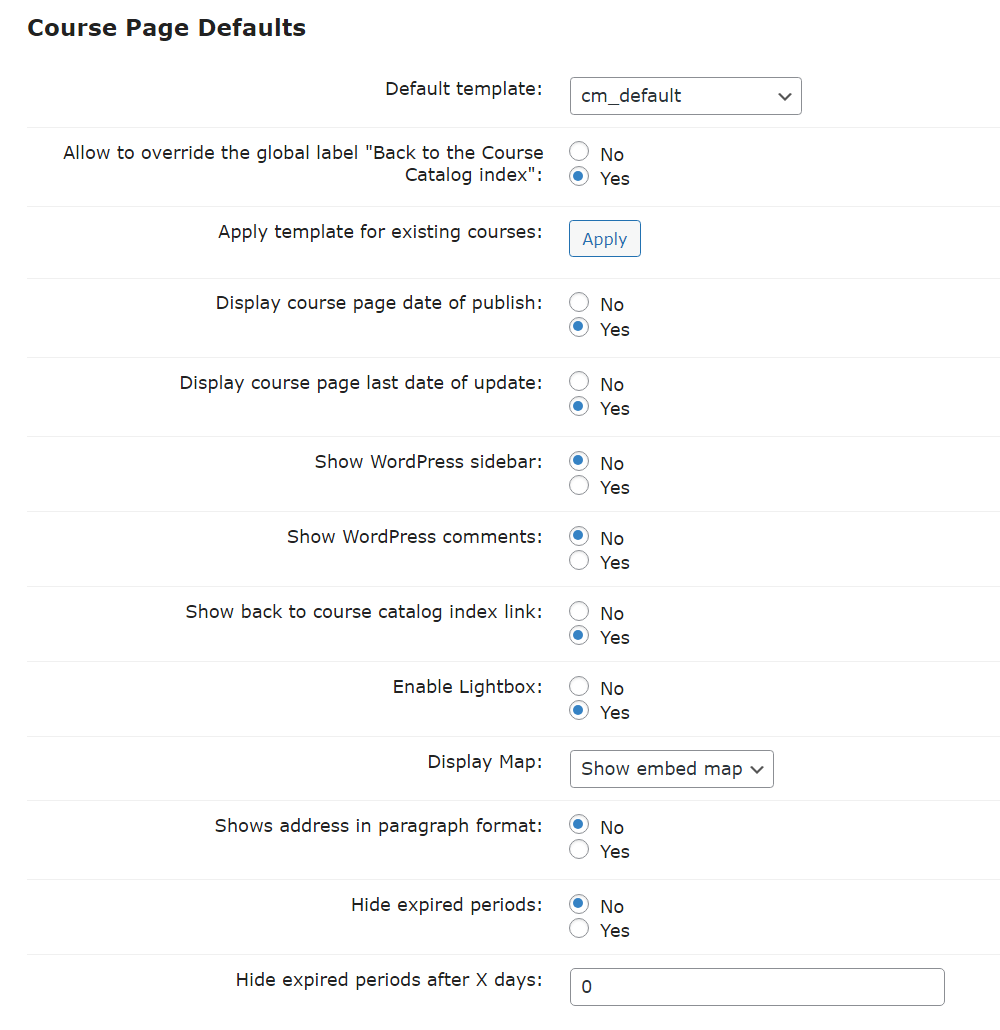The height and width of the screenshot is (1030, 1000).
Task: Click the "Enable Lightbox:" label
Action: click(x=468, y=687)
